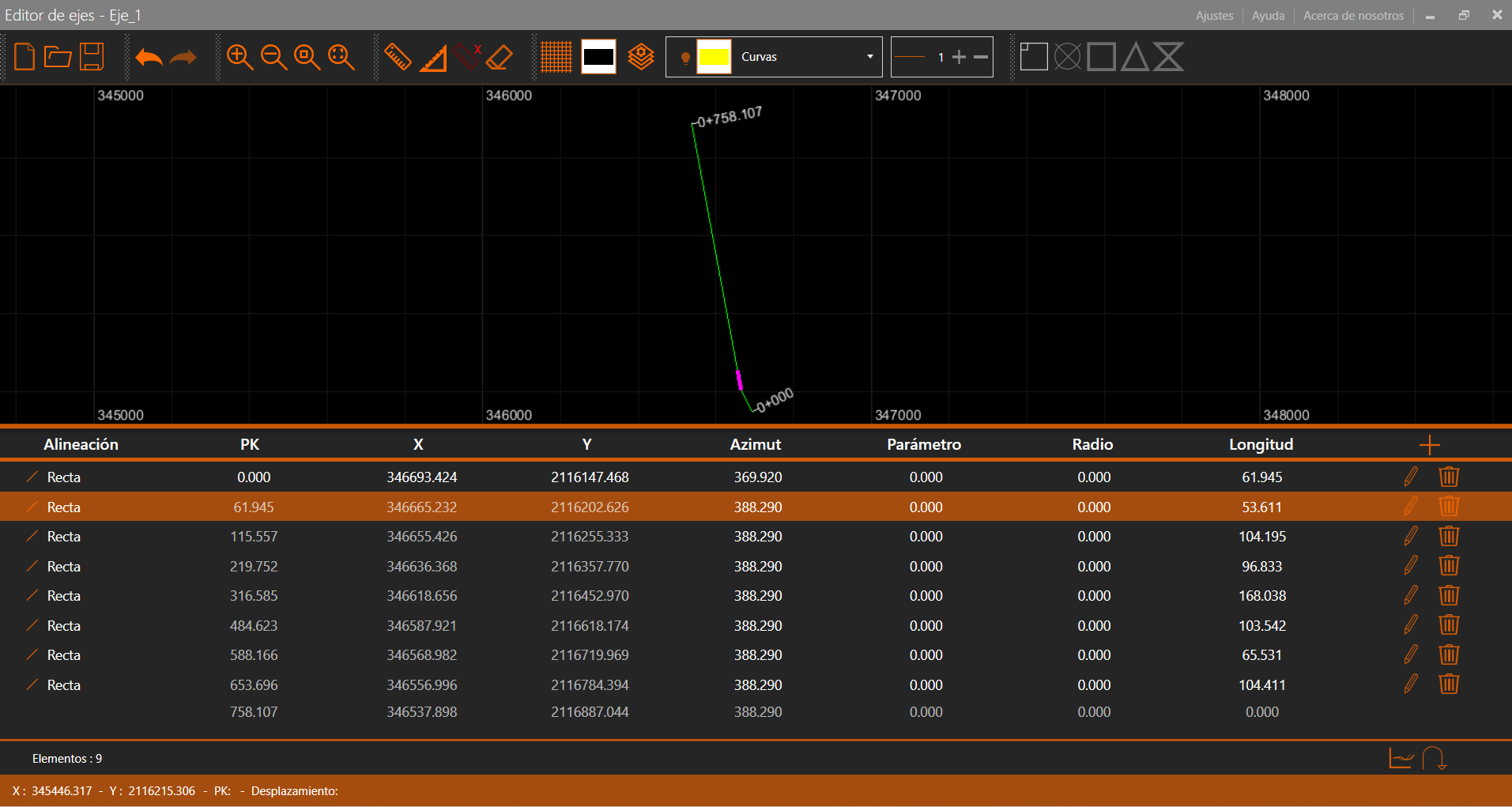The width and height of the screenshot is (1512, 807).
Task: Edit the Recta at PK 588.166
Action: pos(1411,654)
